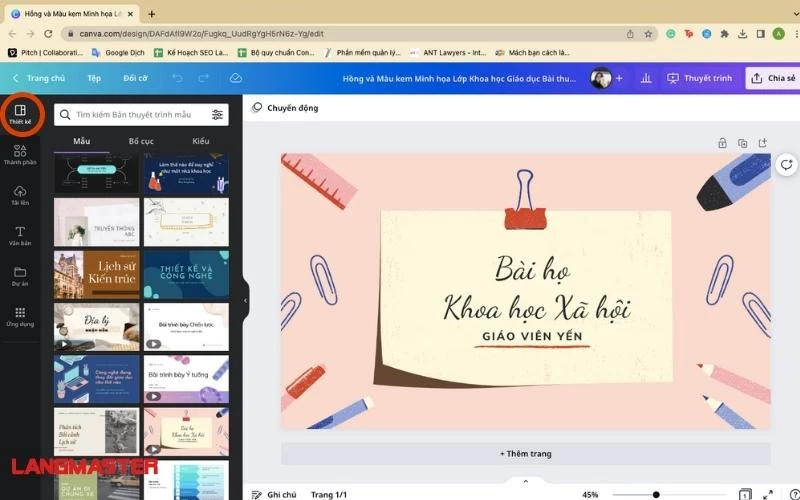Switch to the Bố cục tab
800x500 pixels.
click(x=141, y=141)
